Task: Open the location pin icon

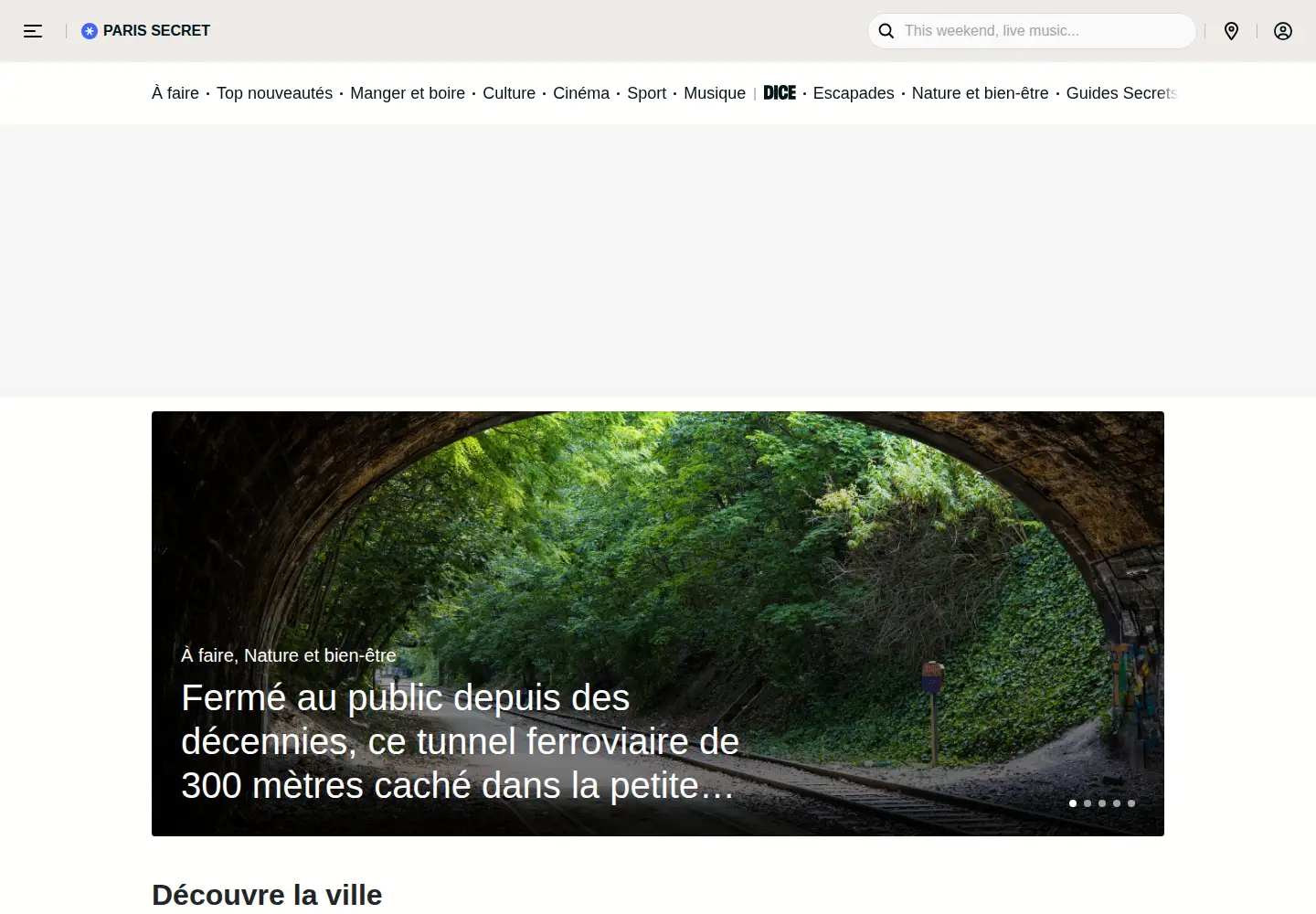Action: coord(1231,31)
